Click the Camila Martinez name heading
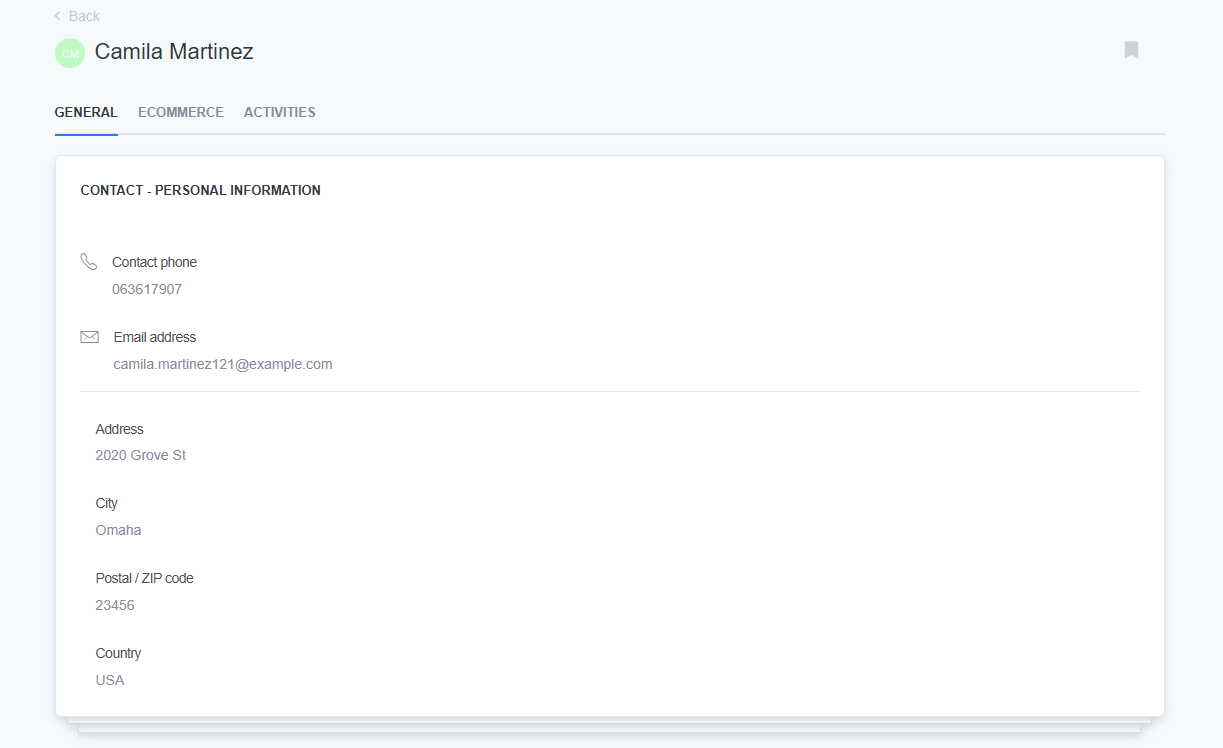The height and width of the screenshot is (748, 1223). click(x=174, y=52)
